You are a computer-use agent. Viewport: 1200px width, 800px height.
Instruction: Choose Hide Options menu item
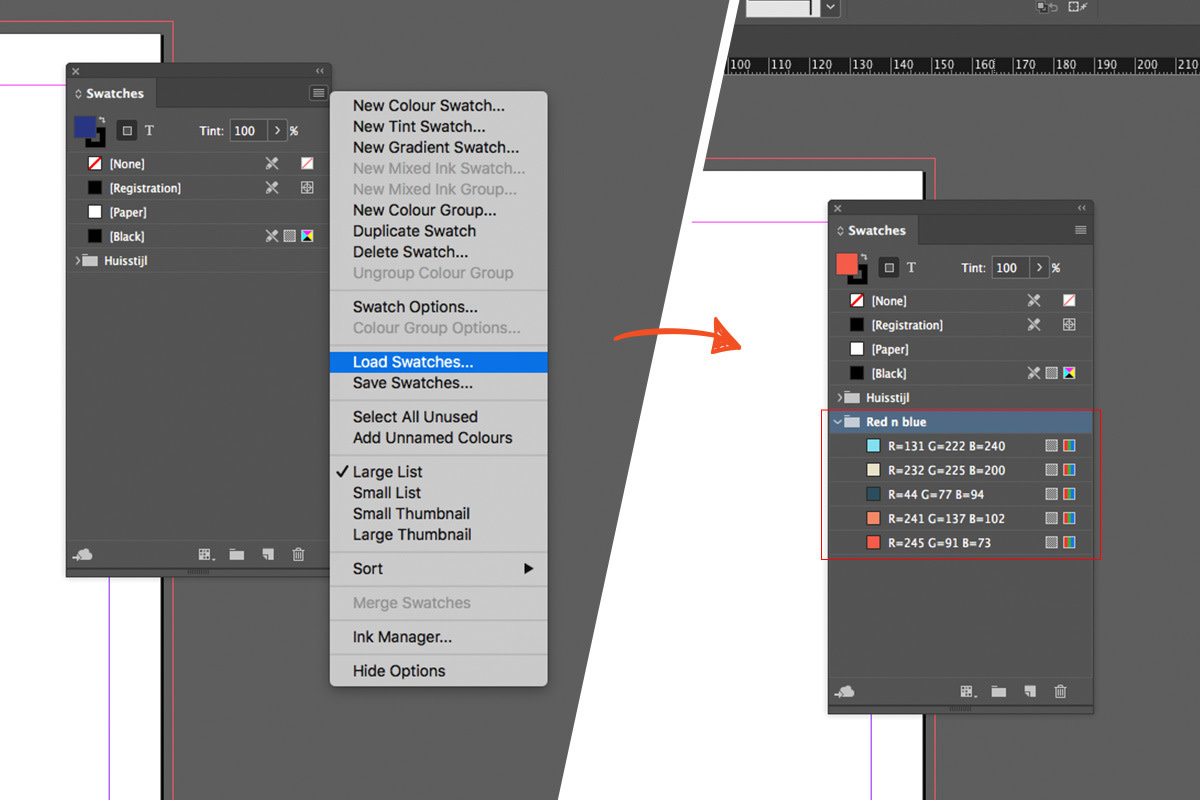pos(438,671)
